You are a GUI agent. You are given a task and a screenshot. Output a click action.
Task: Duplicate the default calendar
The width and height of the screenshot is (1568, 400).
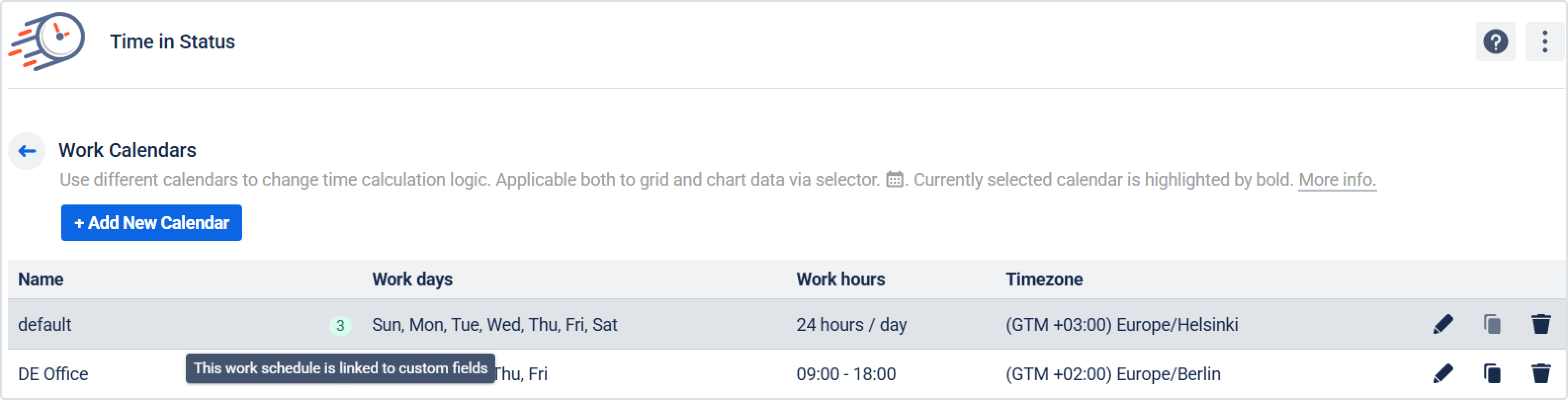(x=1492, y=324)
